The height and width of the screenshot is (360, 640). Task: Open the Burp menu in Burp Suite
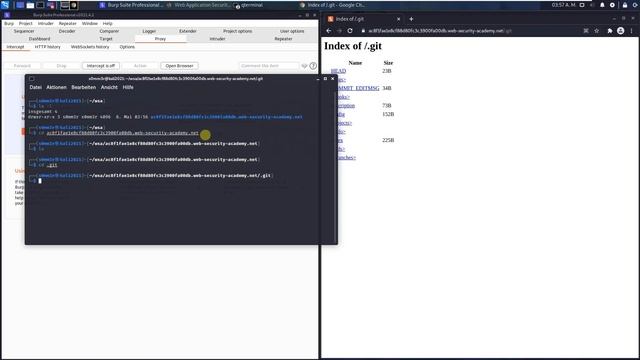(x=9, y=23)
